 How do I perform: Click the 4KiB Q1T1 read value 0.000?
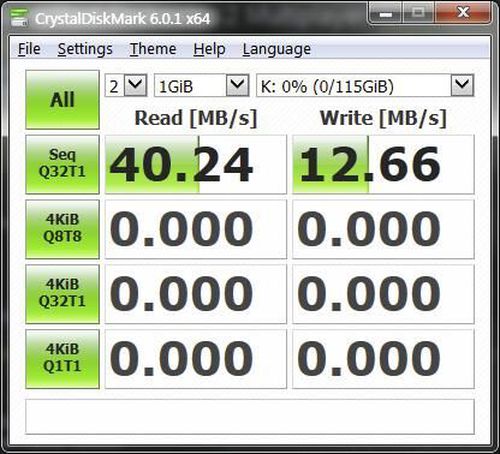(196, 359)
